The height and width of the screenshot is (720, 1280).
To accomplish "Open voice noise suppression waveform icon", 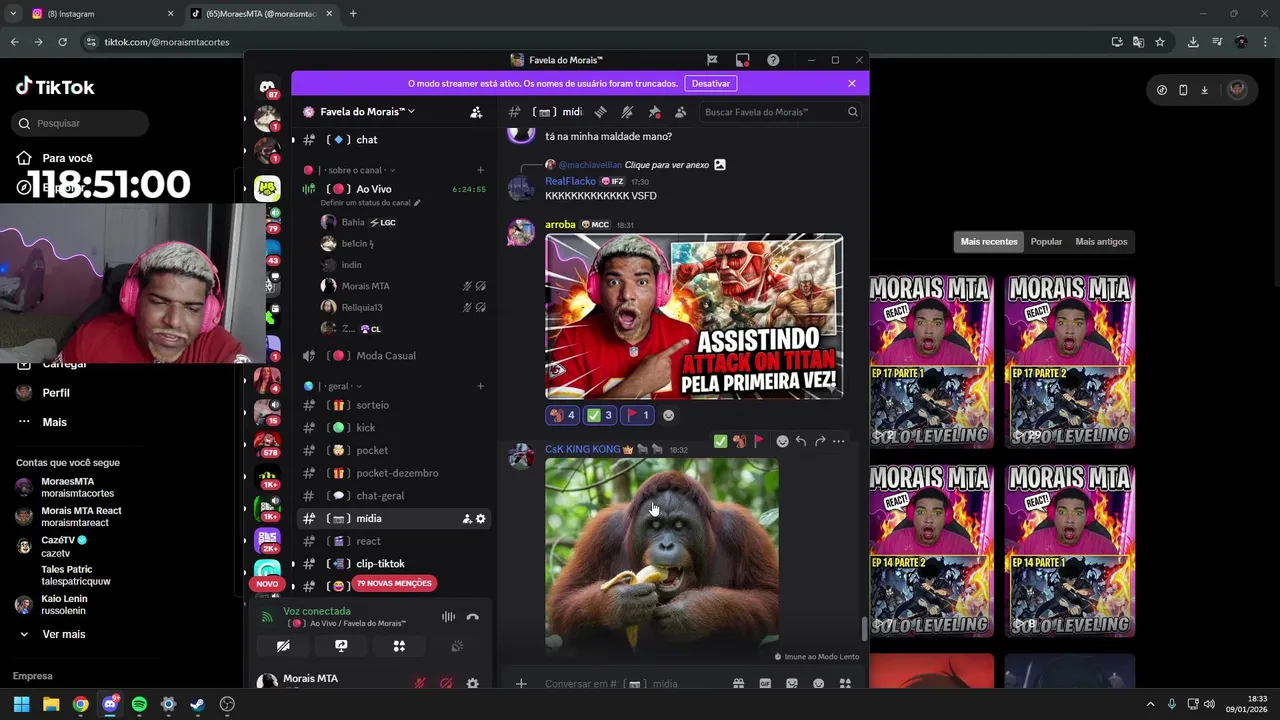I will 448,617.
